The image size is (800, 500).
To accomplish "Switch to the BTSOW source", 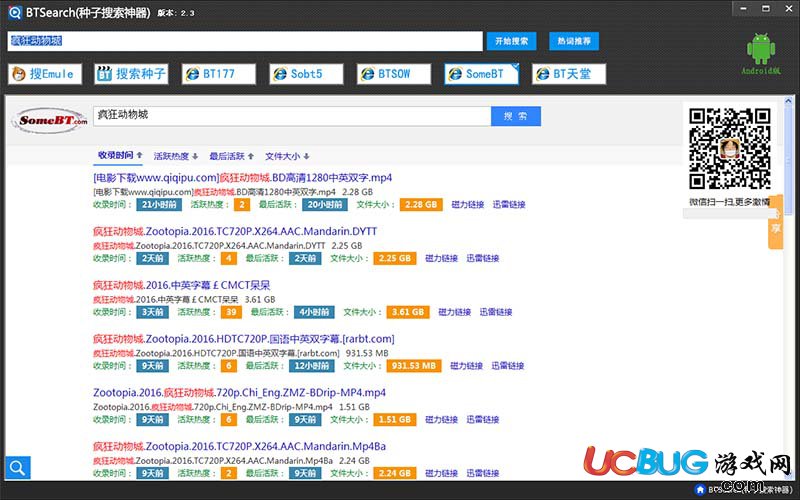I will point(394,74).
